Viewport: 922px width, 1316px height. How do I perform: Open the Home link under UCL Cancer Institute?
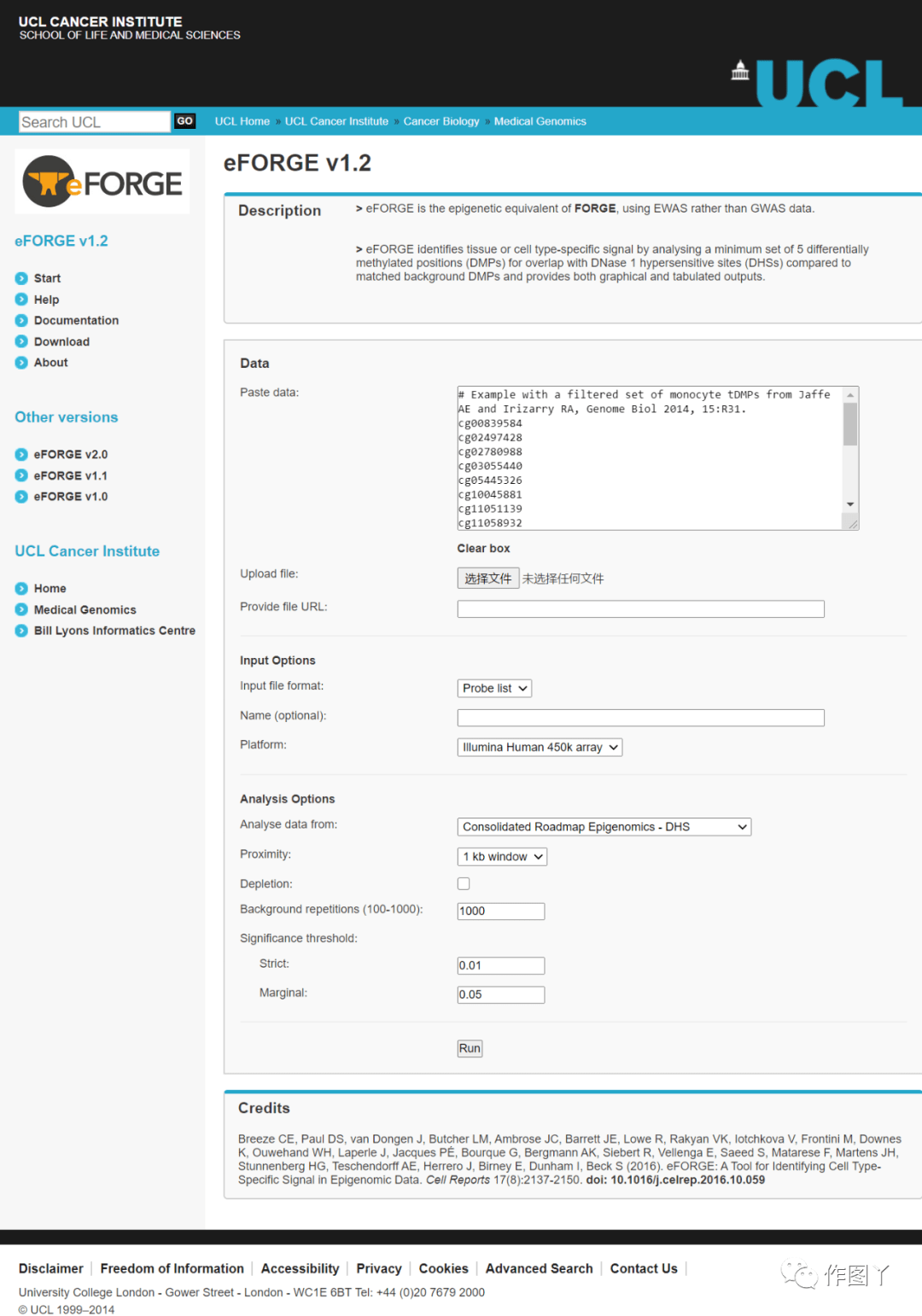coord(50,588)
